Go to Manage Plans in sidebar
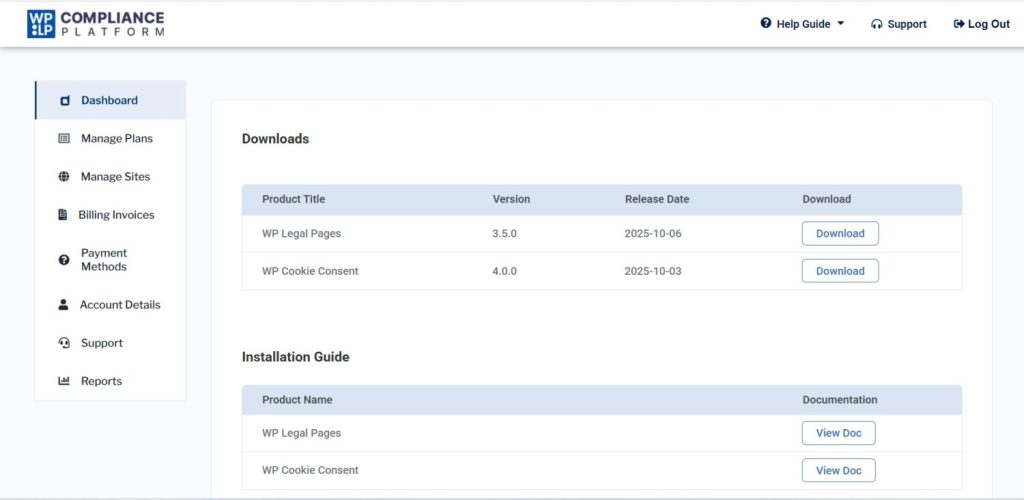This screenshot has height=500, width=1024. click(x=110, y=138)
